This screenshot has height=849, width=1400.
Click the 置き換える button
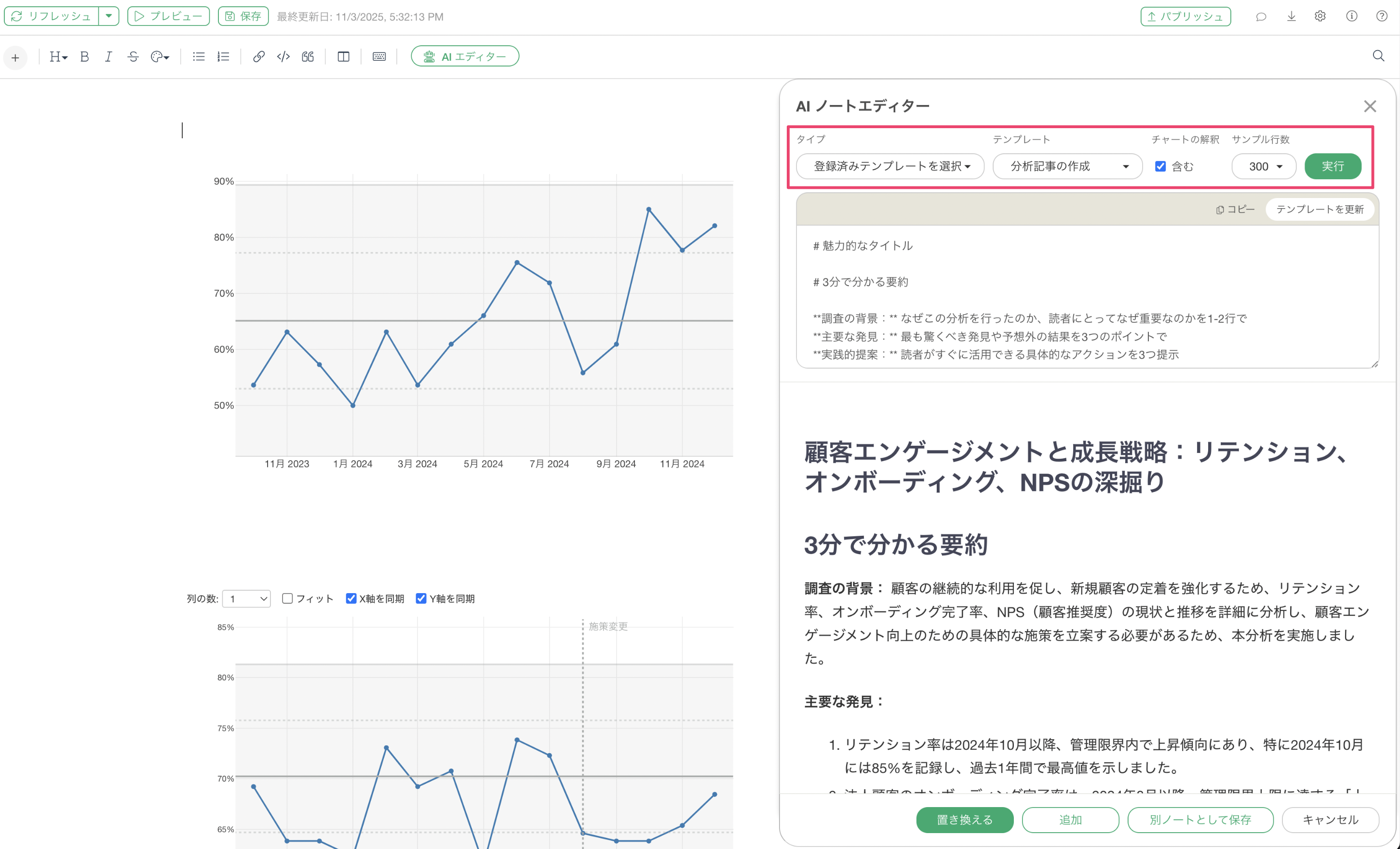tap(964, 820)
